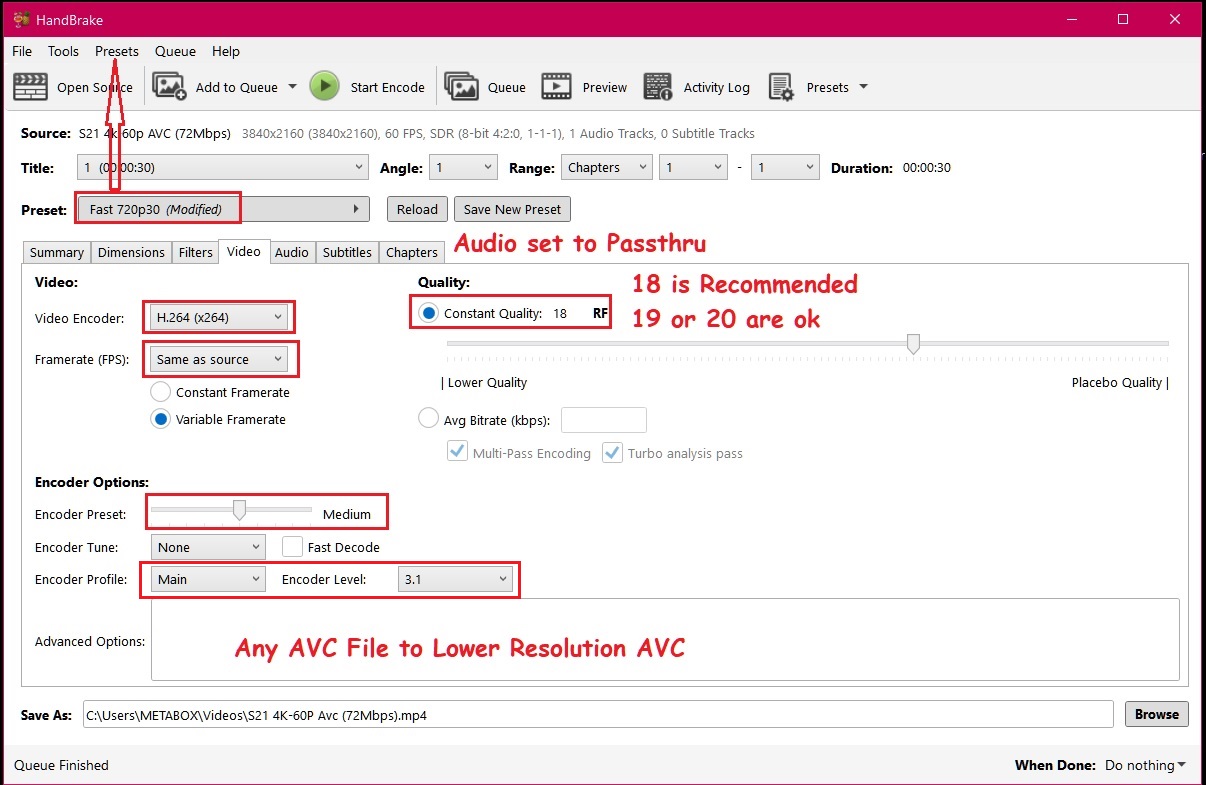
Task: Open the Encoder Profile Main dropdown
Action: pos(208,579)
